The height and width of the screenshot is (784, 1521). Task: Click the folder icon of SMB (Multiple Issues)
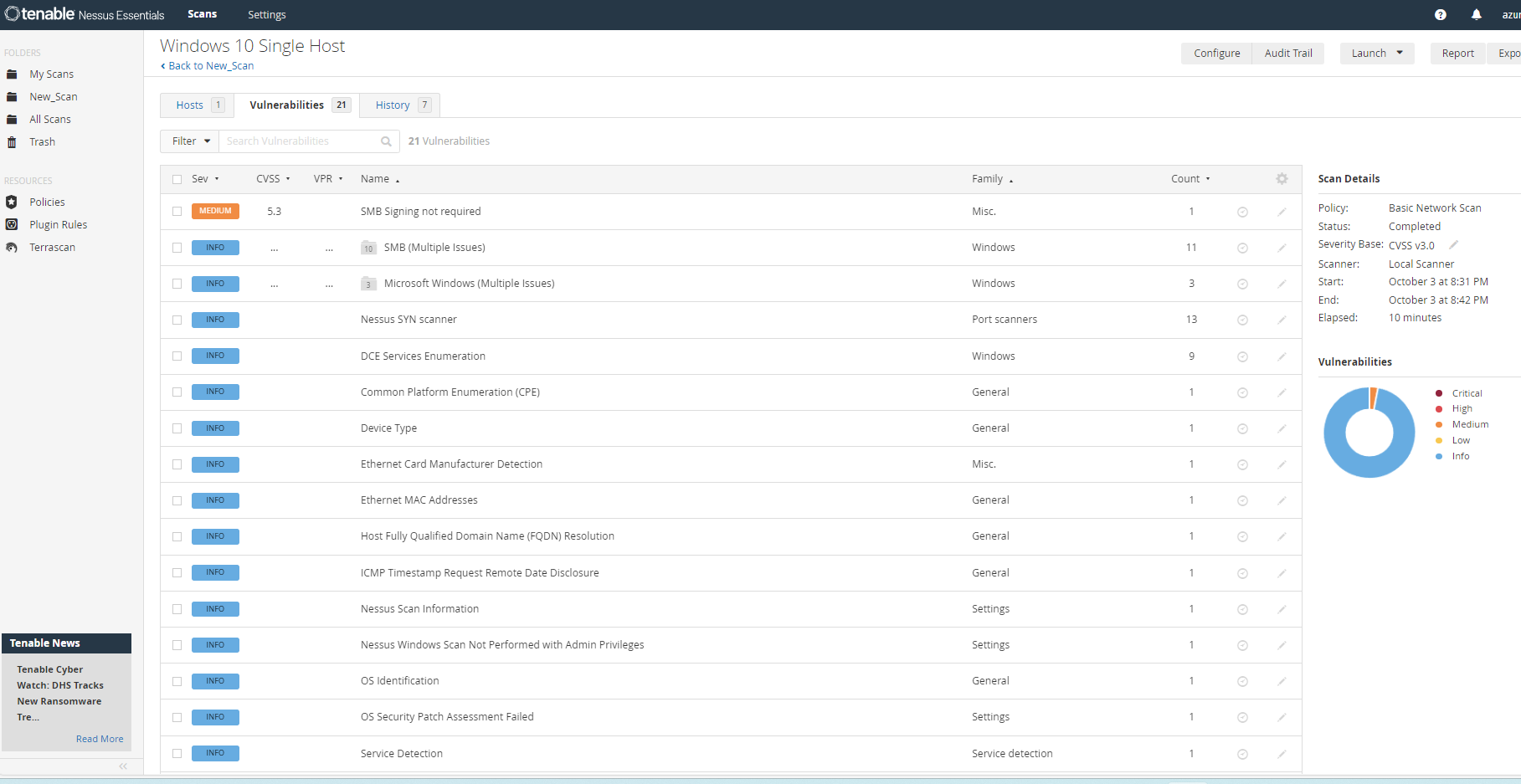[368, 248]
